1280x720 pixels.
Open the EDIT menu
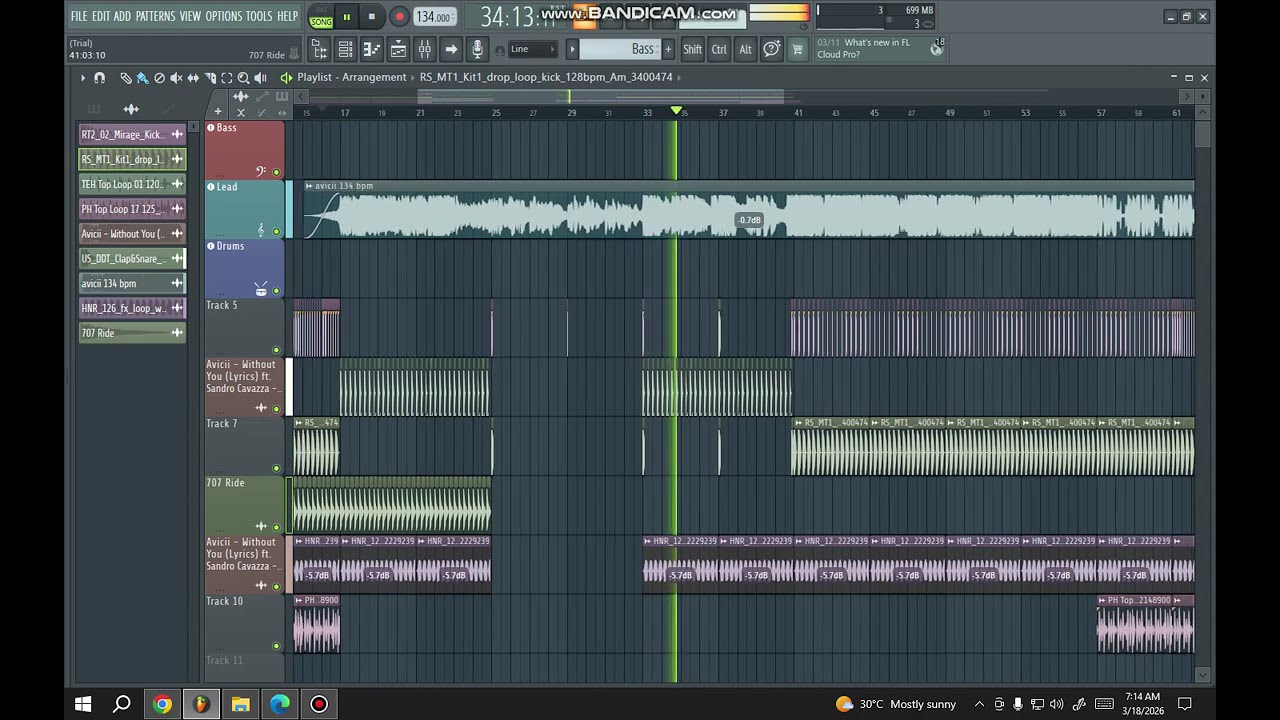101,16
